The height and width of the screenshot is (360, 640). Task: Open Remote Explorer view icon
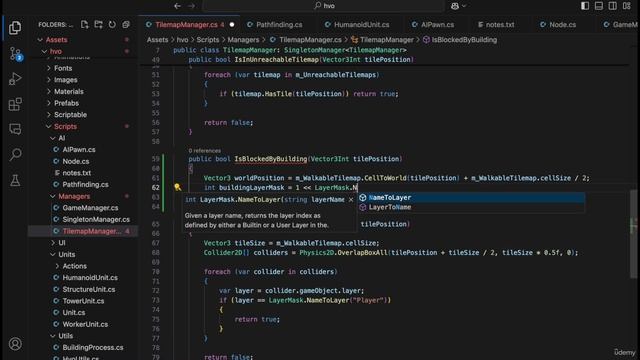15,129
